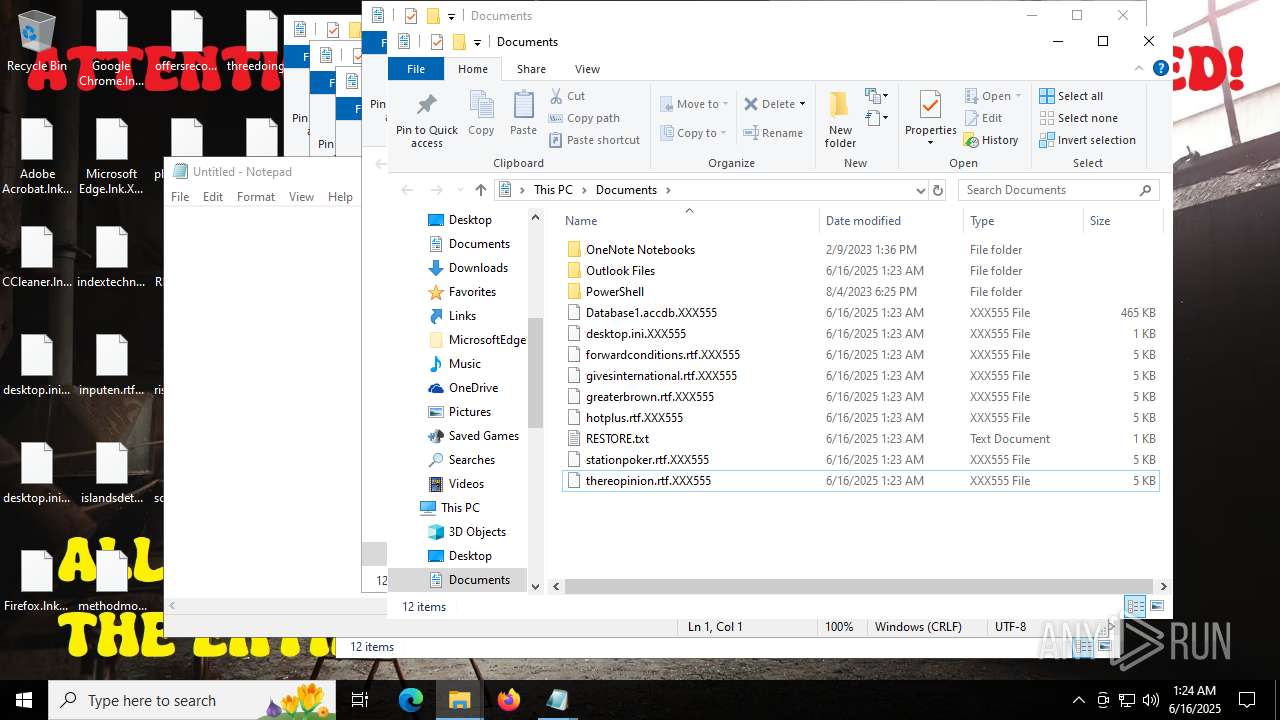
Task: Sort by Date modified column
Action: tap(890, 221)
